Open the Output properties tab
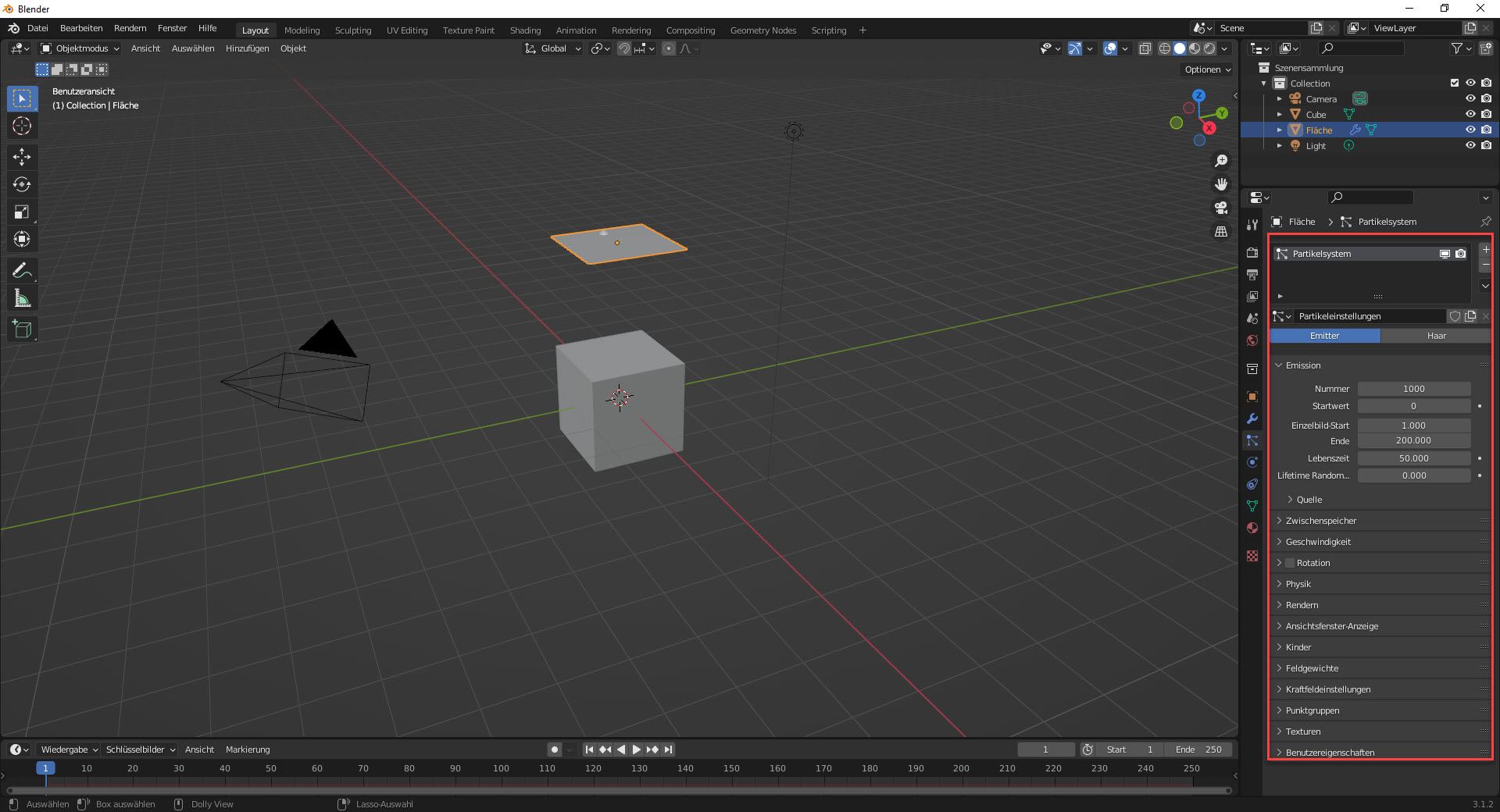The image size is (1500, 812). [1252, 275]
